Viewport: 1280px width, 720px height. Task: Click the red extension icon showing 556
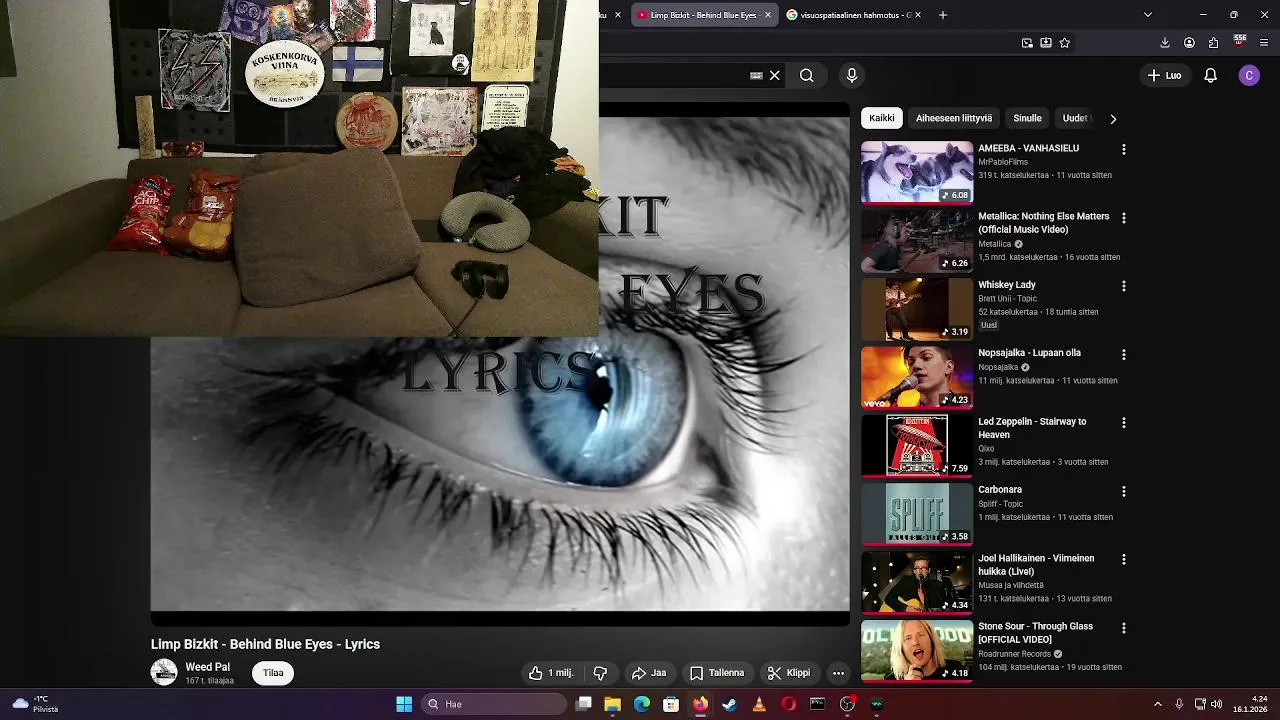click(1239, 42)
